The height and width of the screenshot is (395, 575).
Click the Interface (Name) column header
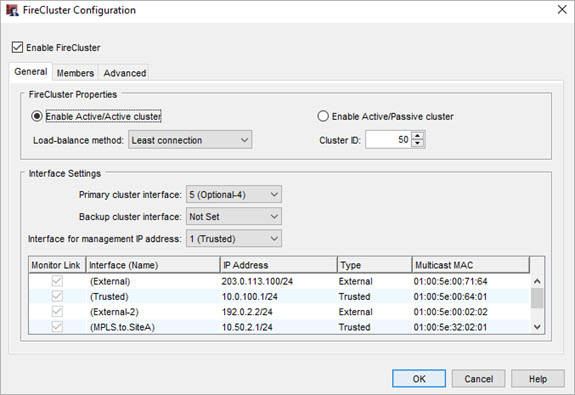pyautogui.click(x=153, y=265)
